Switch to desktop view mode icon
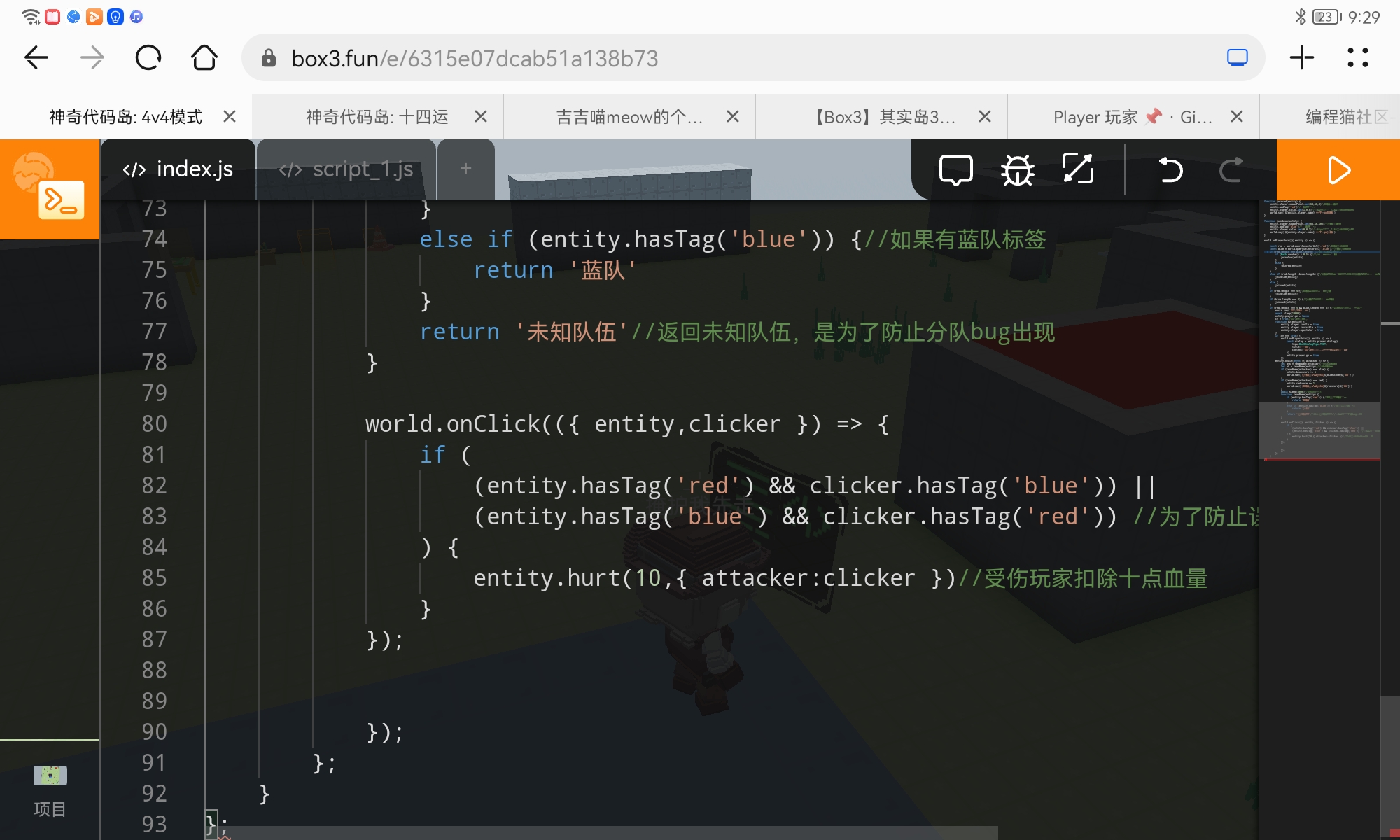The height and width of the screenshot is (840, 1400). (x=1238, y=58)
